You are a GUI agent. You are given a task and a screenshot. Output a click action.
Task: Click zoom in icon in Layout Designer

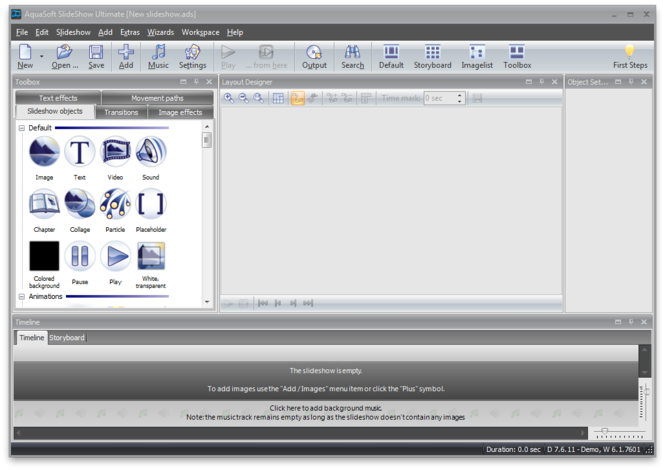tap(229, 98)
